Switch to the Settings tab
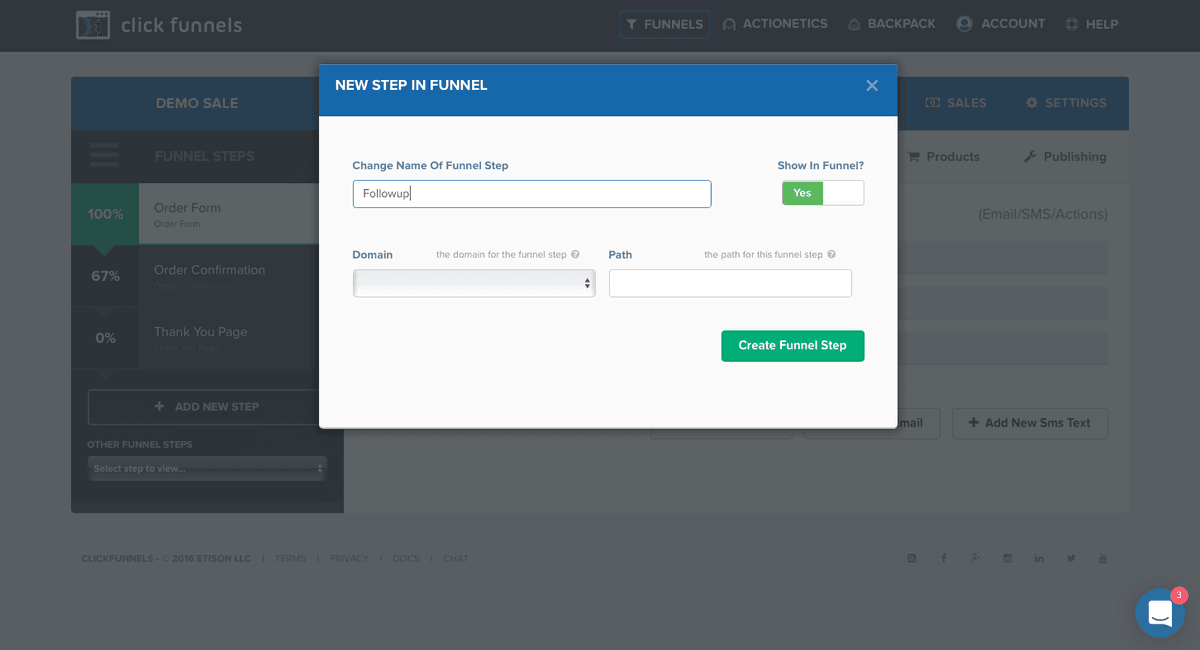Screen dimensions: 1200x650 point(1066,103)
